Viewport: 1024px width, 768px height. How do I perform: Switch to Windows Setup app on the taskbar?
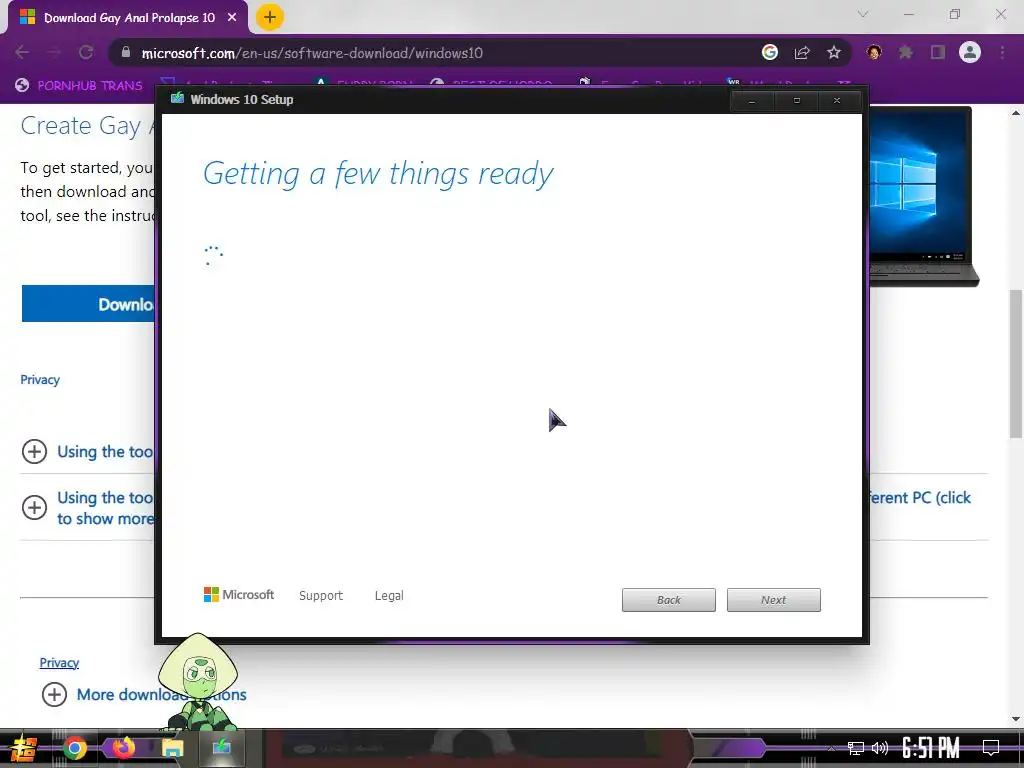221,748
